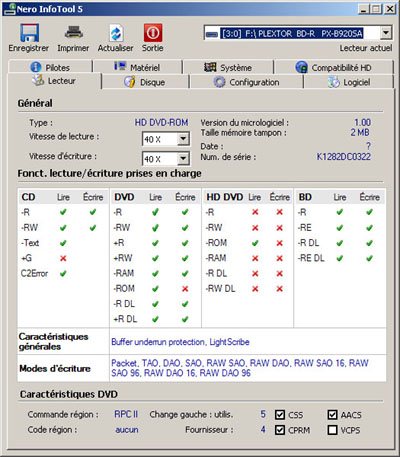Click the green check for DVD -RAM write
Viewport: 400px width, 457px height.
[x=185, y=273]
